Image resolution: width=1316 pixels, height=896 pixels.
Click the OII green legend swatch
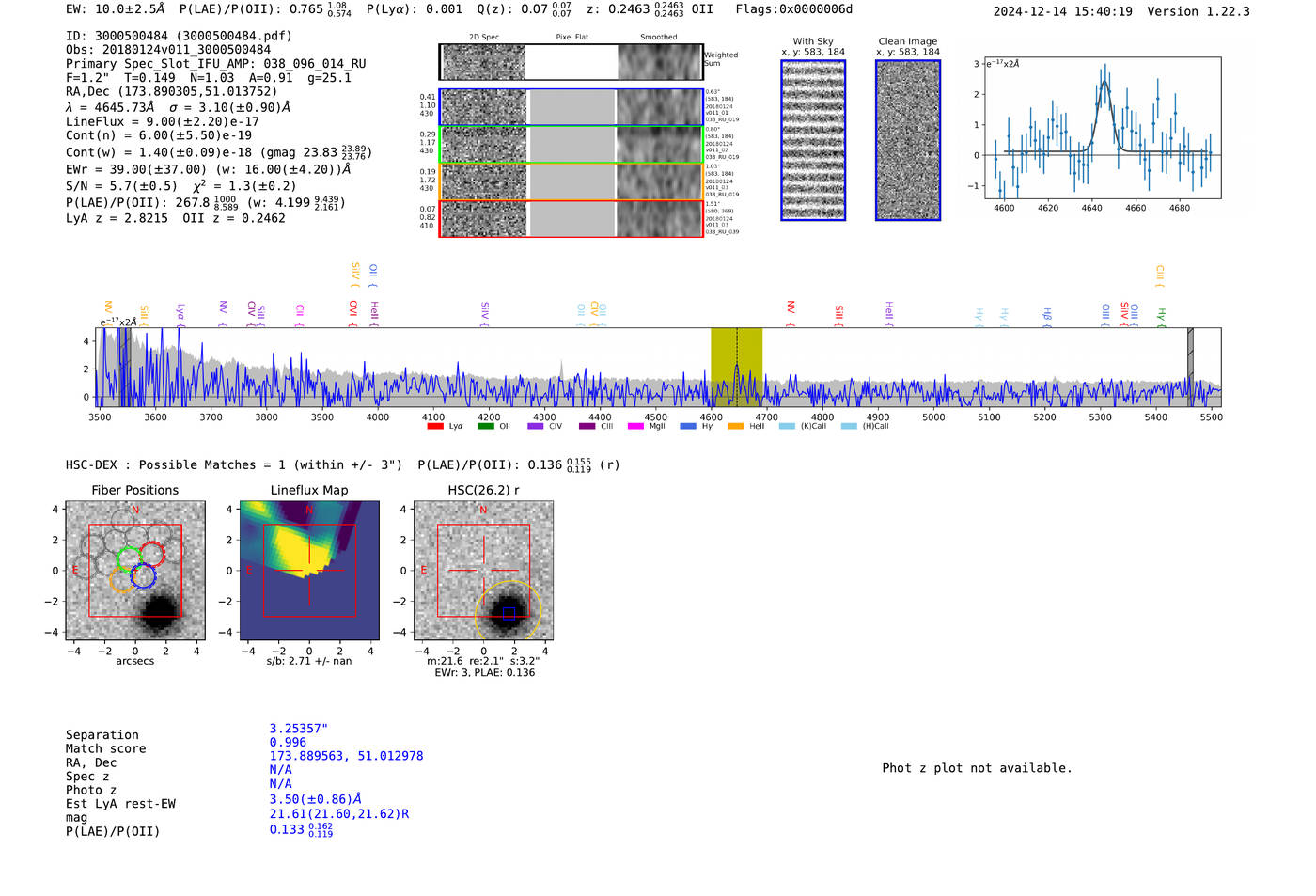coord(485,426)
